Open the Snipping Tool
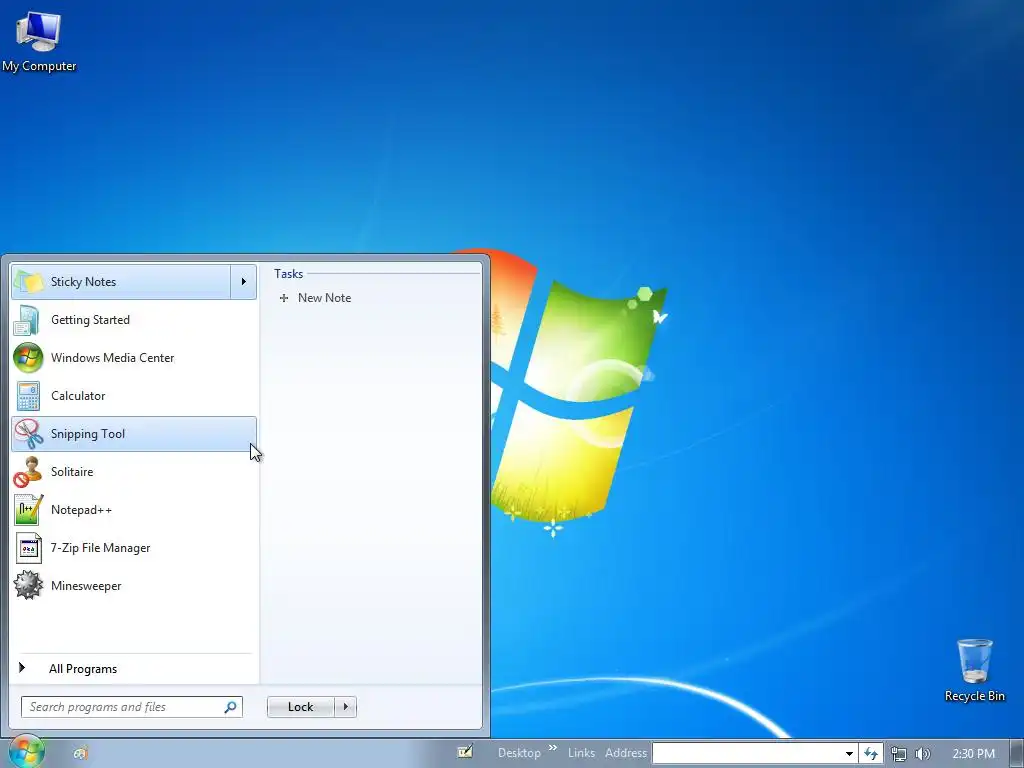This screenshot has width=1024, height=768. 134,434
